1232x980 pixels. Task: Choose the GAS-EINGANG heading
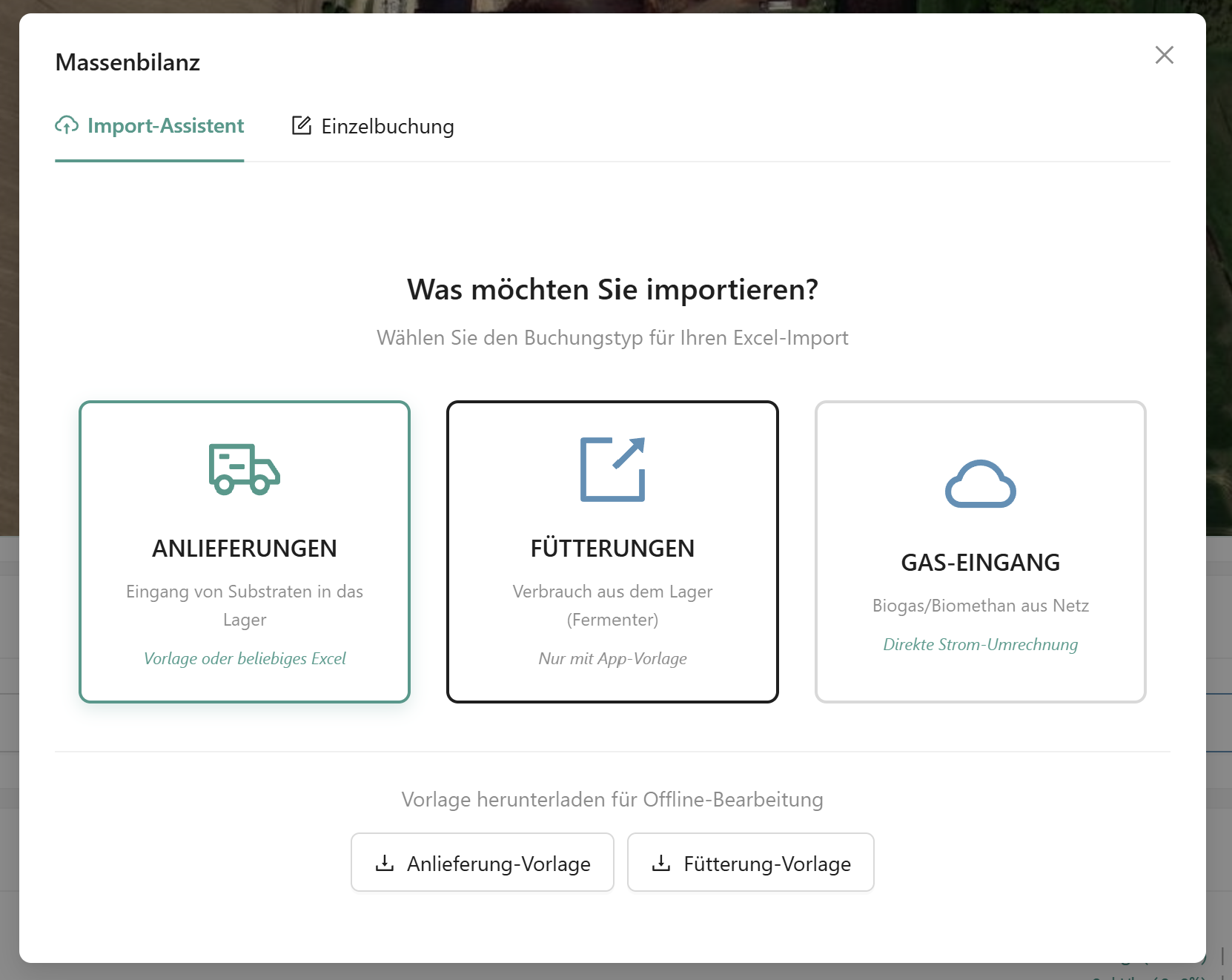(x=980, y=563)
